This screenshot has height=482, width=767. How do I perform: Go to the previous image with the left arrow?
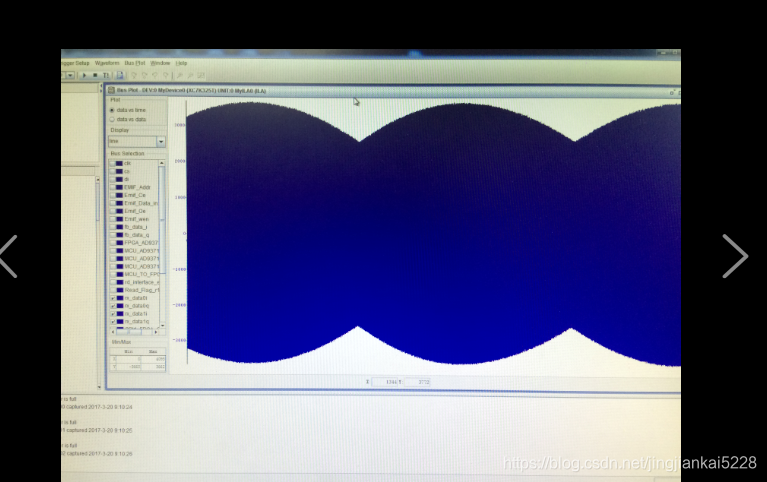pos(9,256)
